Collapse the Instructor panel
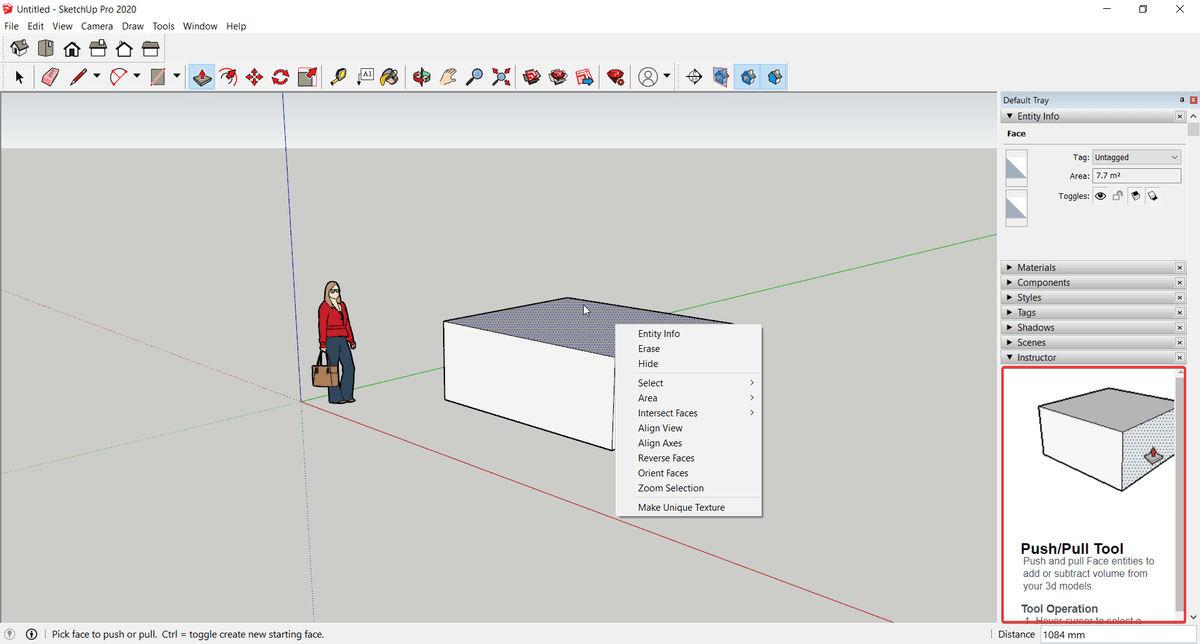The height and width of the screenshot is (644, 1200). (1093, 357)
